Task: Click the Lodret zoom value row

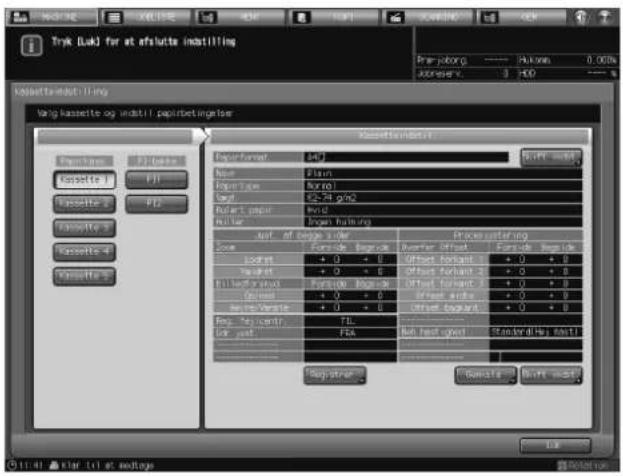Action: click(x=350, y=259)
